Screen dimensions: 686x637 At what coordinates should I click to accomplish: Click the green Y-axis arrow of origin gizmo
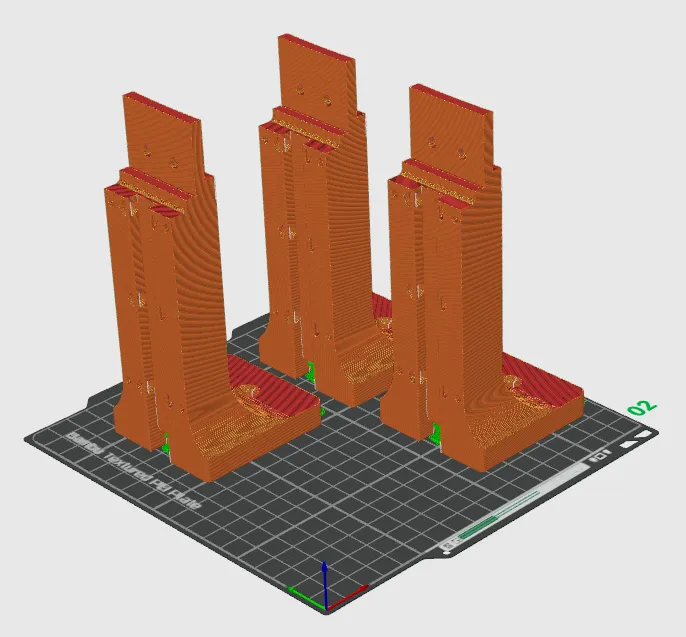point(304,591)
